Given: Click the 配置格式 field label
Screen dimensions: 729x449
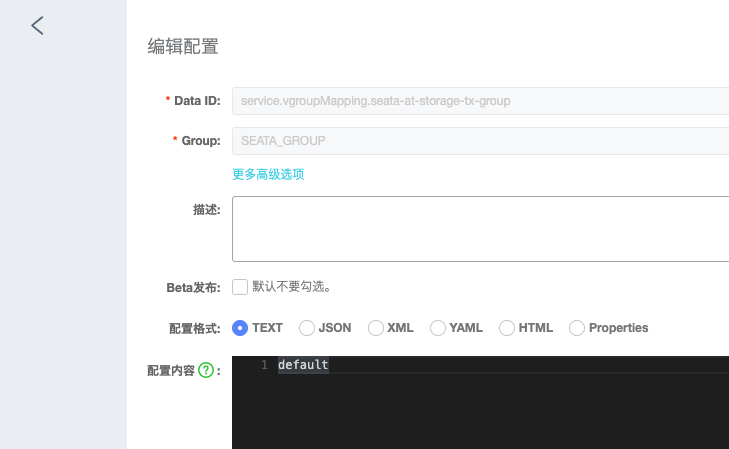Looking at the screenshot, I should coord(194,328).
